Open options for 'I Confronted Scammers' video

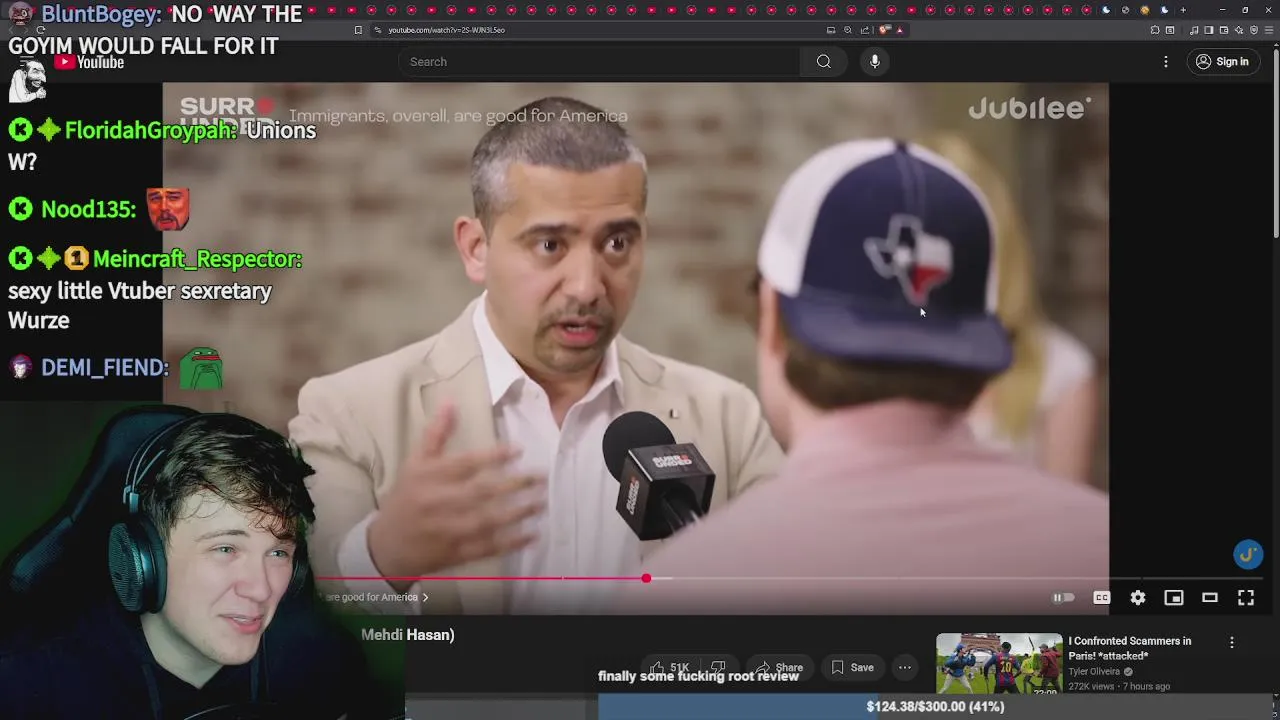pyautogui.click(x=1232, y=642)
